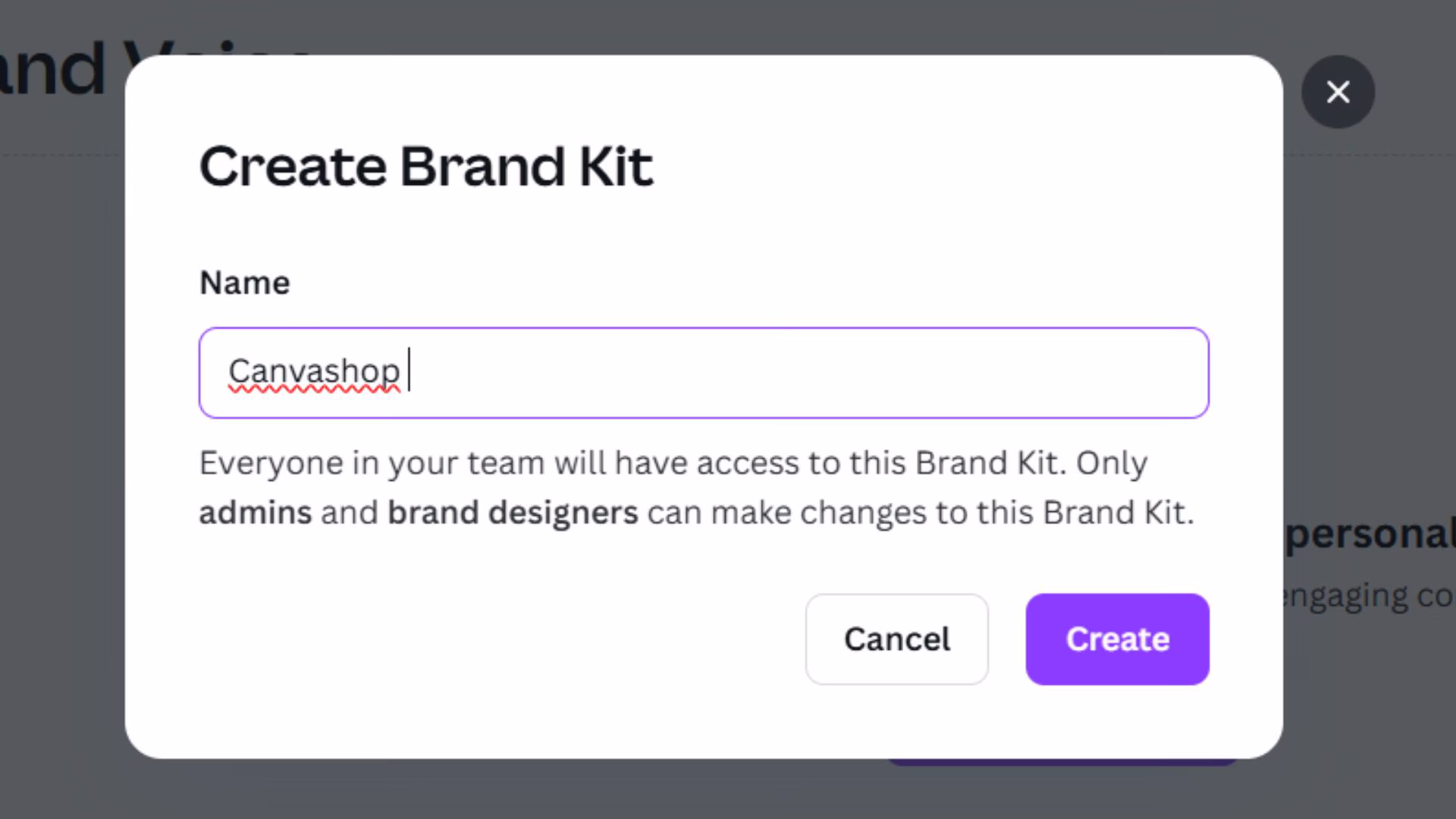Click the bold word admins
This screenshot has width=1456, height=819.
255,513
